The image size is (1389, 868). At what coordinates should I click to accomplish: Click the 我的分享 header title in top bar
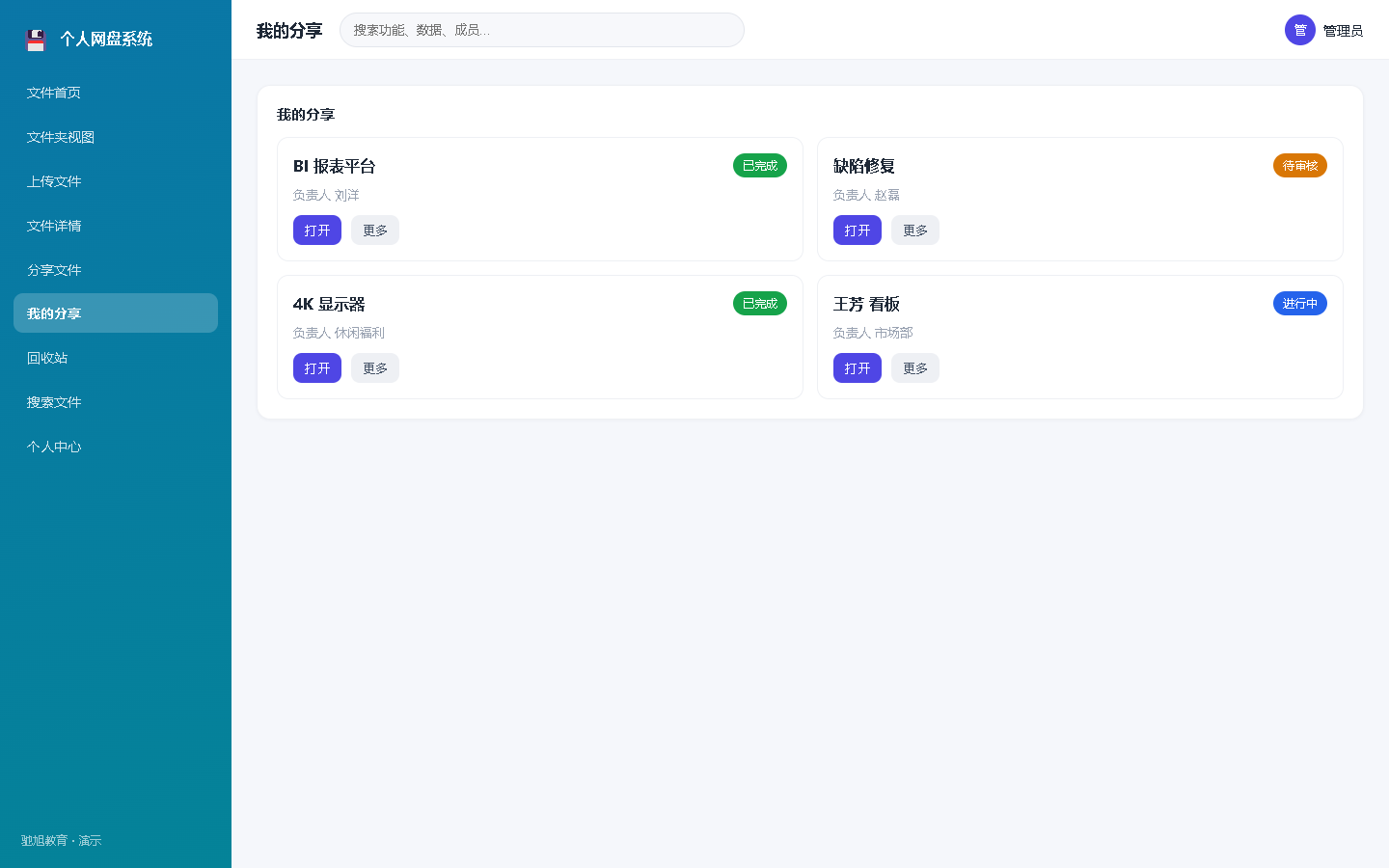point(289,31)
